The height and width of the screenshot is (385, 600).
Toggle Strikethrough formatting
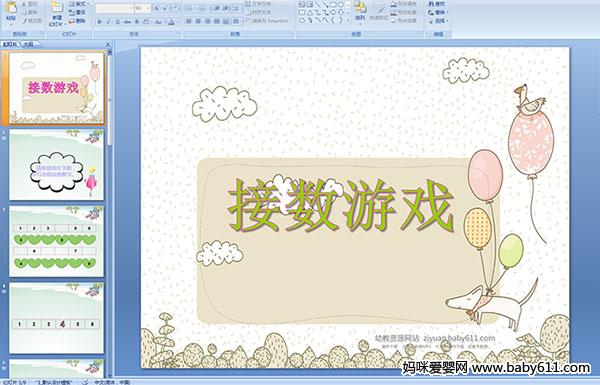(127, 22)
